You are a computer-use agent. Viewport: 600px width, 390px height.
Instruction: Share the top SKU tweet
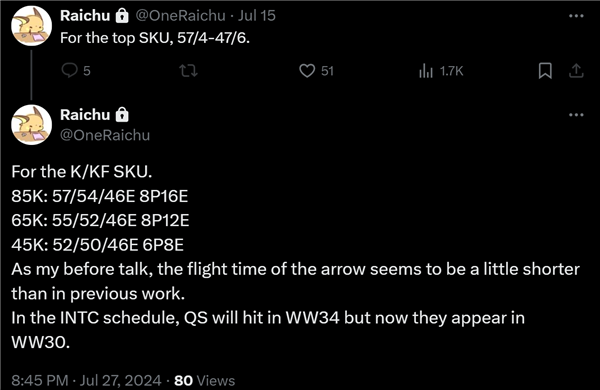(x=576, y=71)
